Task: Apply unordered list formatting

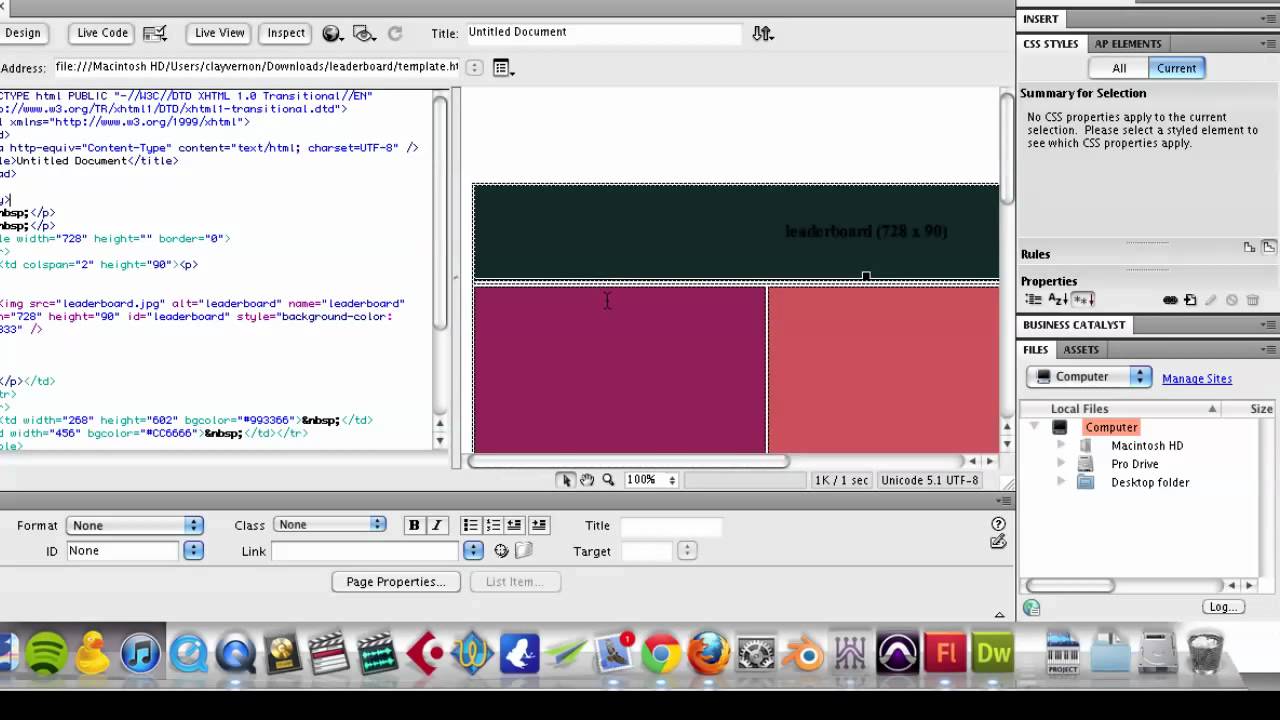Action: click(470, 525)
